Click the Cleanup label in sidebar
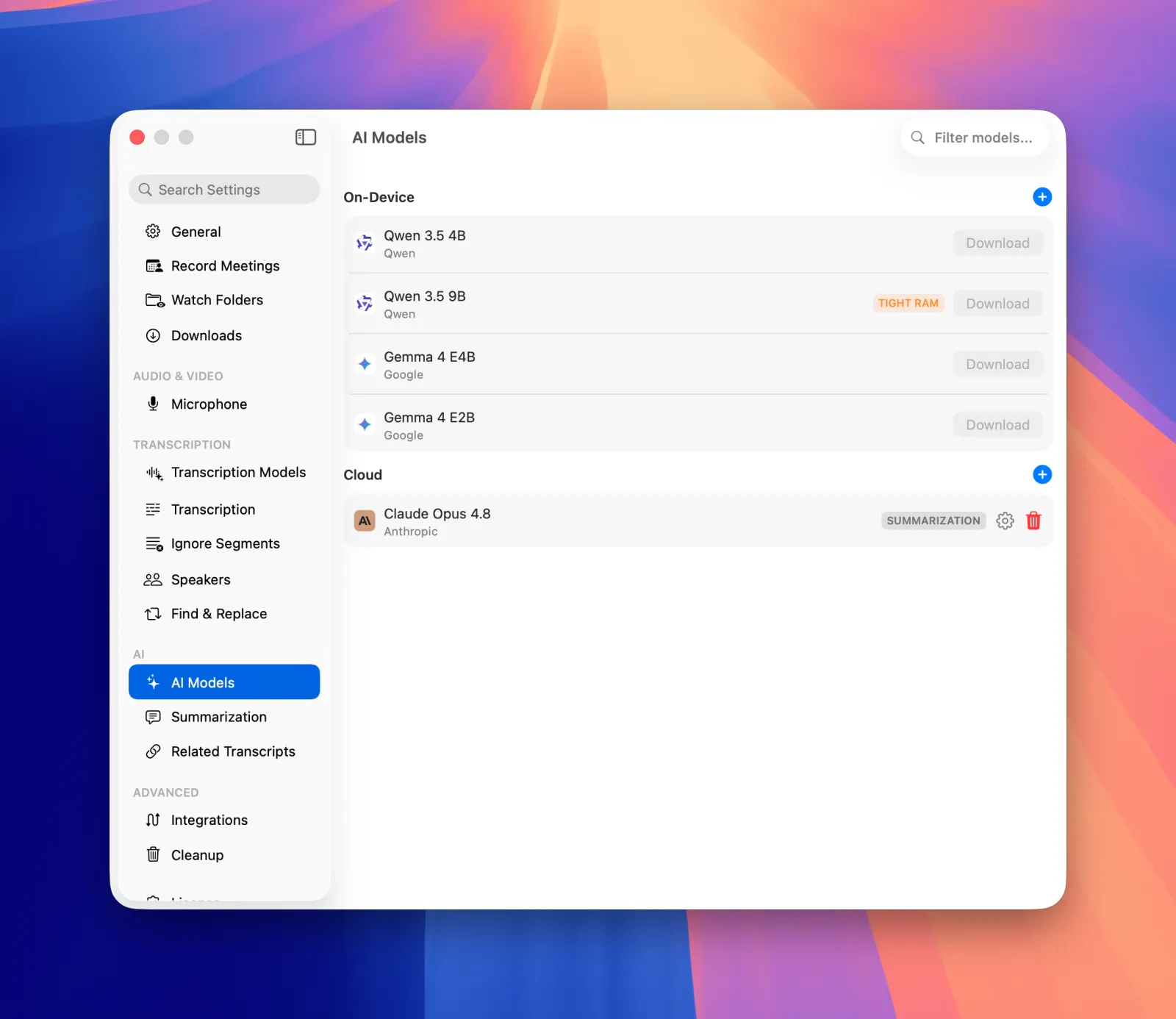Viewport: 1176px width, 1019px height. 197,855
